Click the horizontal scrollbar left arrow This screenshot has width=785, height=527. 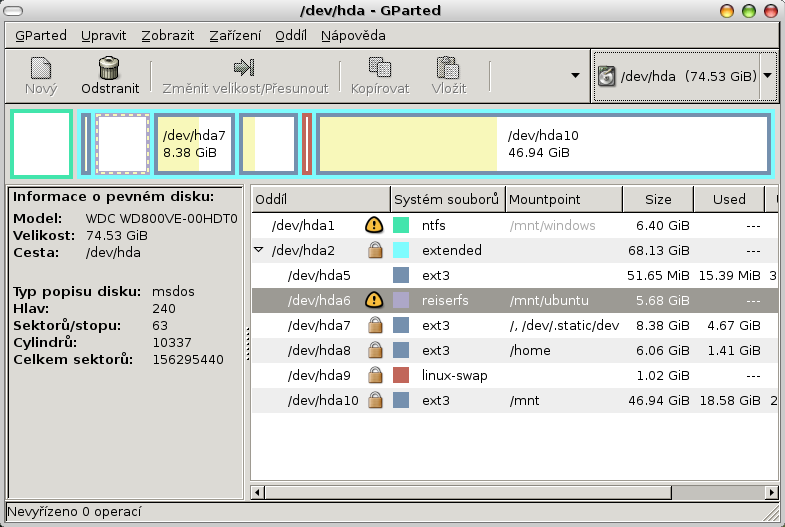point(257,492)
